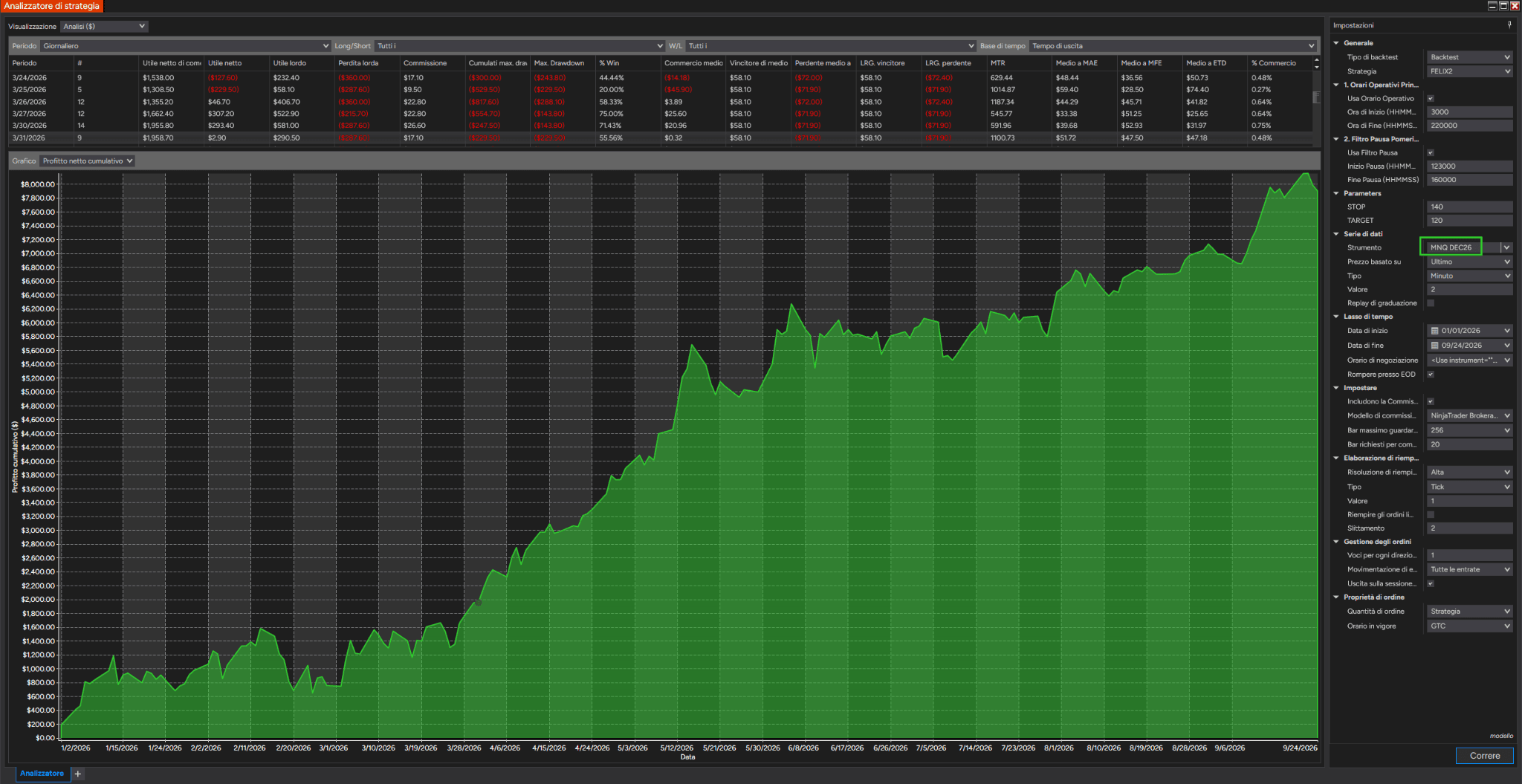Open the modello link

1501,736
